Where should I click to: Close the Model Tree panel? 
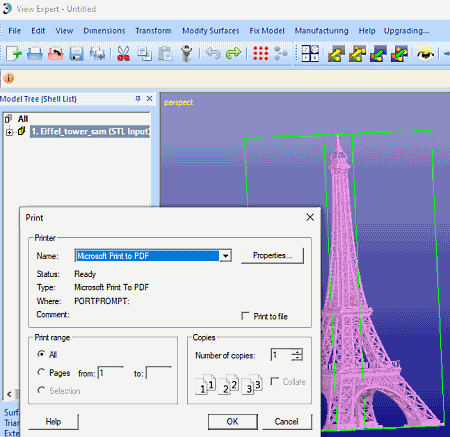coord(149,99)
